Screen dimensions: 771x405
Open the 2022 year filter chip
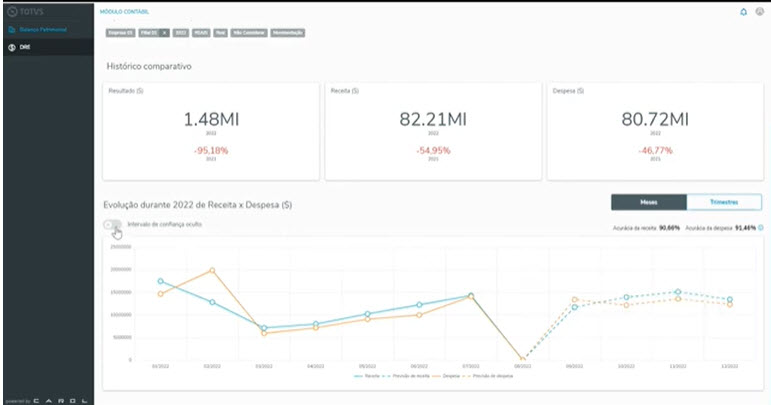(181, 32)
